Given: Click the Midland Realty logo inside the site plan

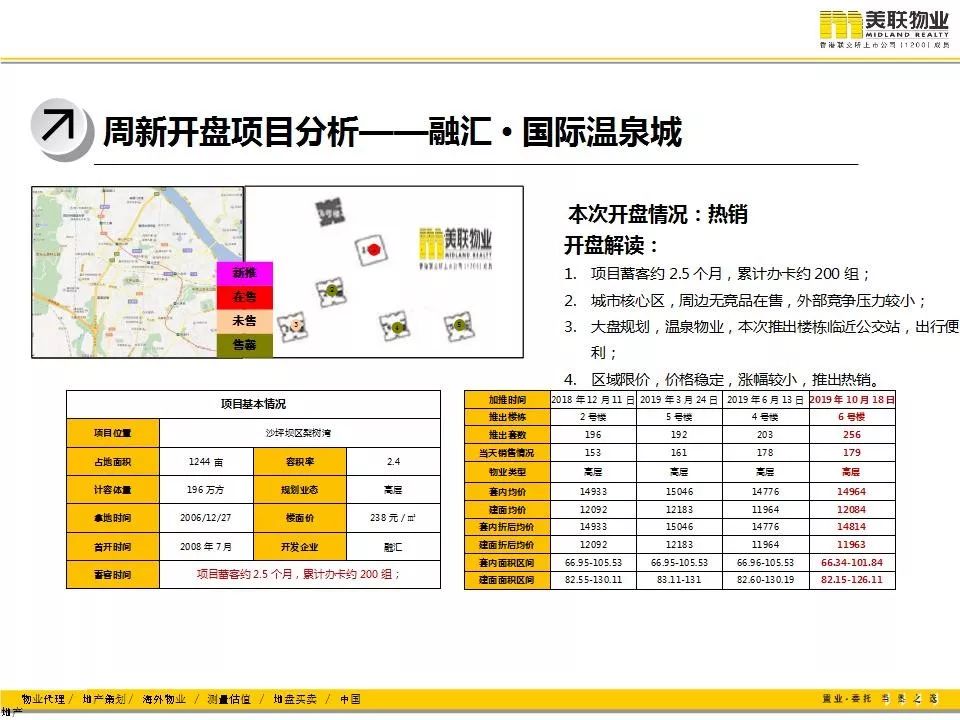Looking at the screenshot, I should click(x=456, y=249).
